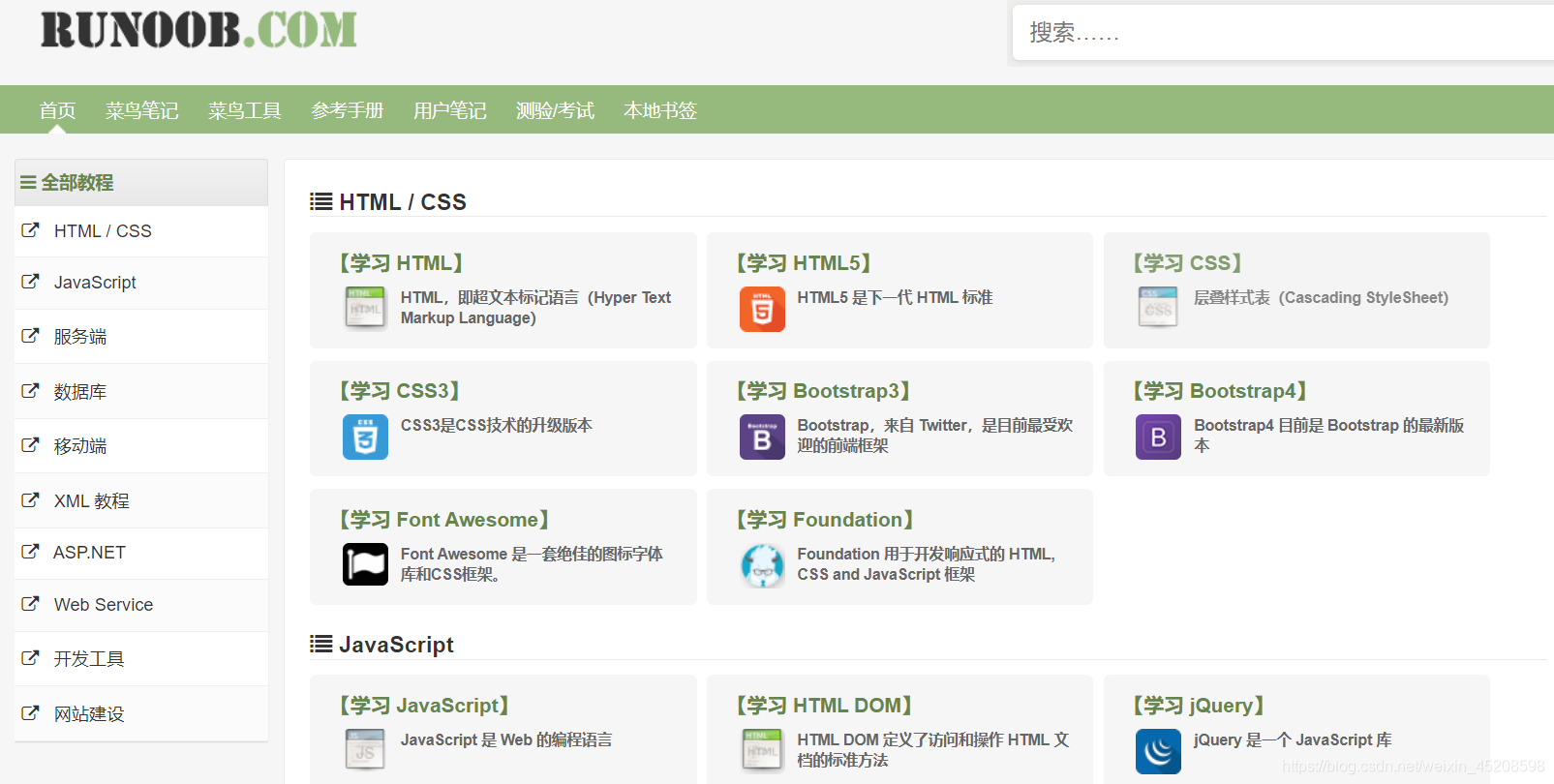Click the Bootstrap3 purple B icon
The width and height of the screenshot is (1554, 784).
pos(762,437)
